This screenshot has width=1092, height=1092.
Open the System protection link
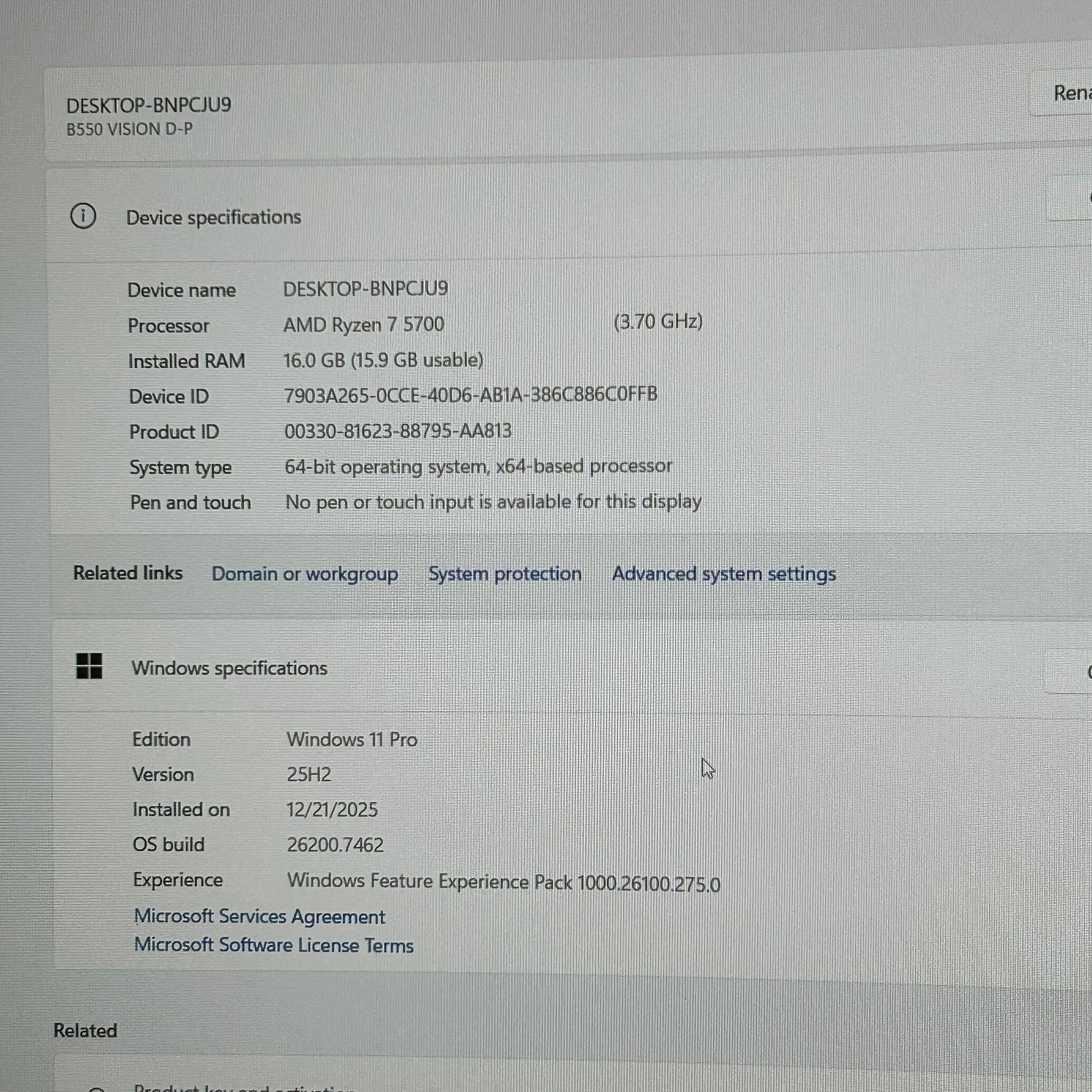pyautogui.click(x=505, y=573)
